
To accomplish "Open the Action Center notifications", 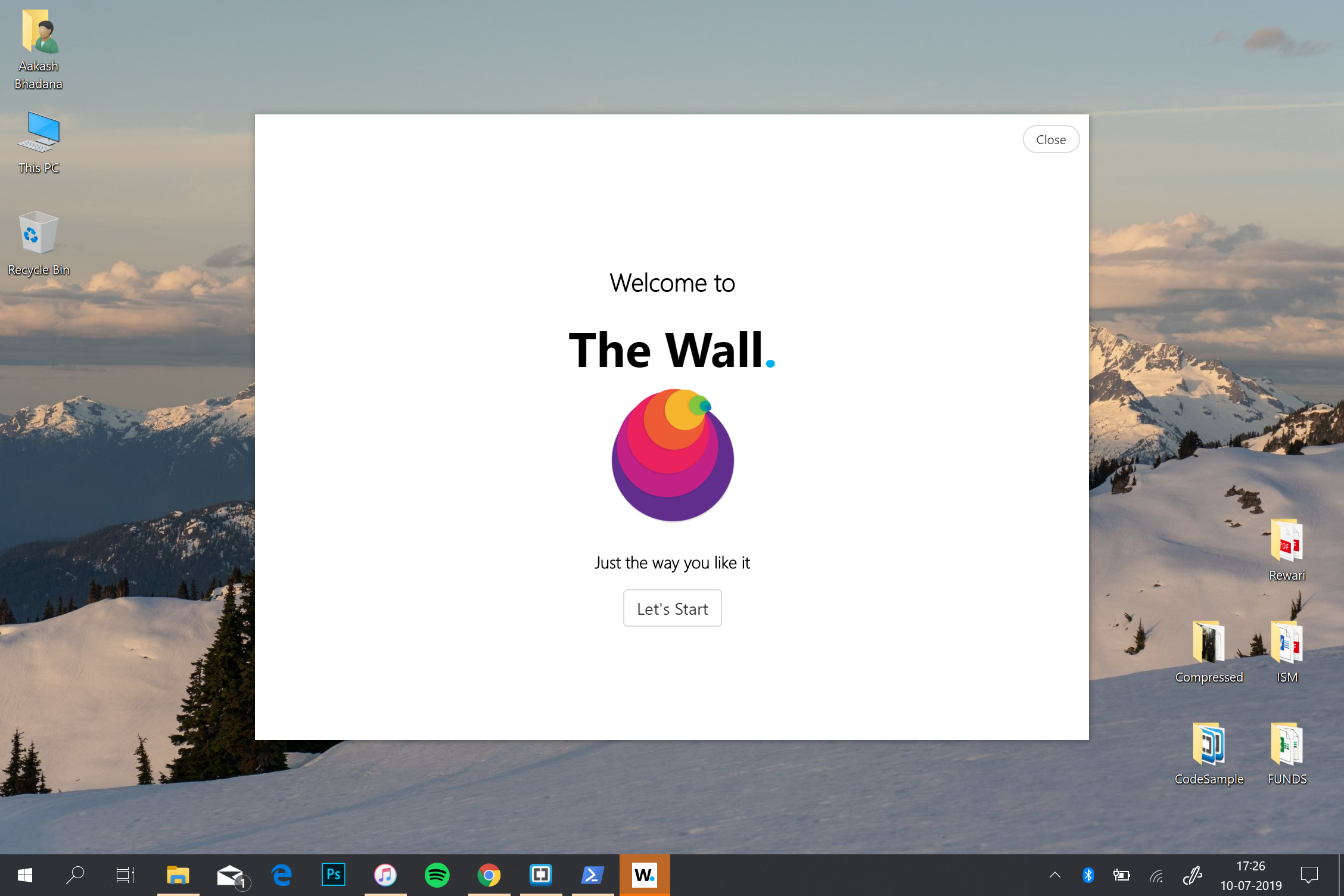I will (x=1309, y=875).
